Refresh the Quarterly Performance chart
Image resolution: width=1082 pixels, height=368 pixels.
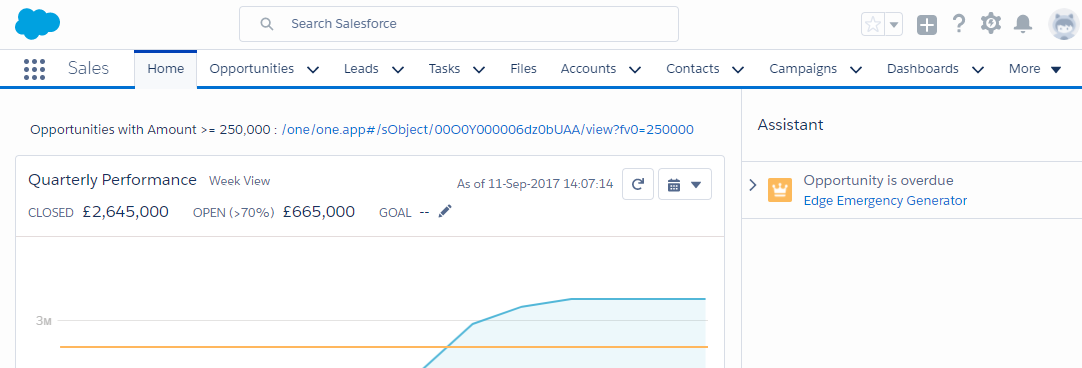tap(638, 184)
